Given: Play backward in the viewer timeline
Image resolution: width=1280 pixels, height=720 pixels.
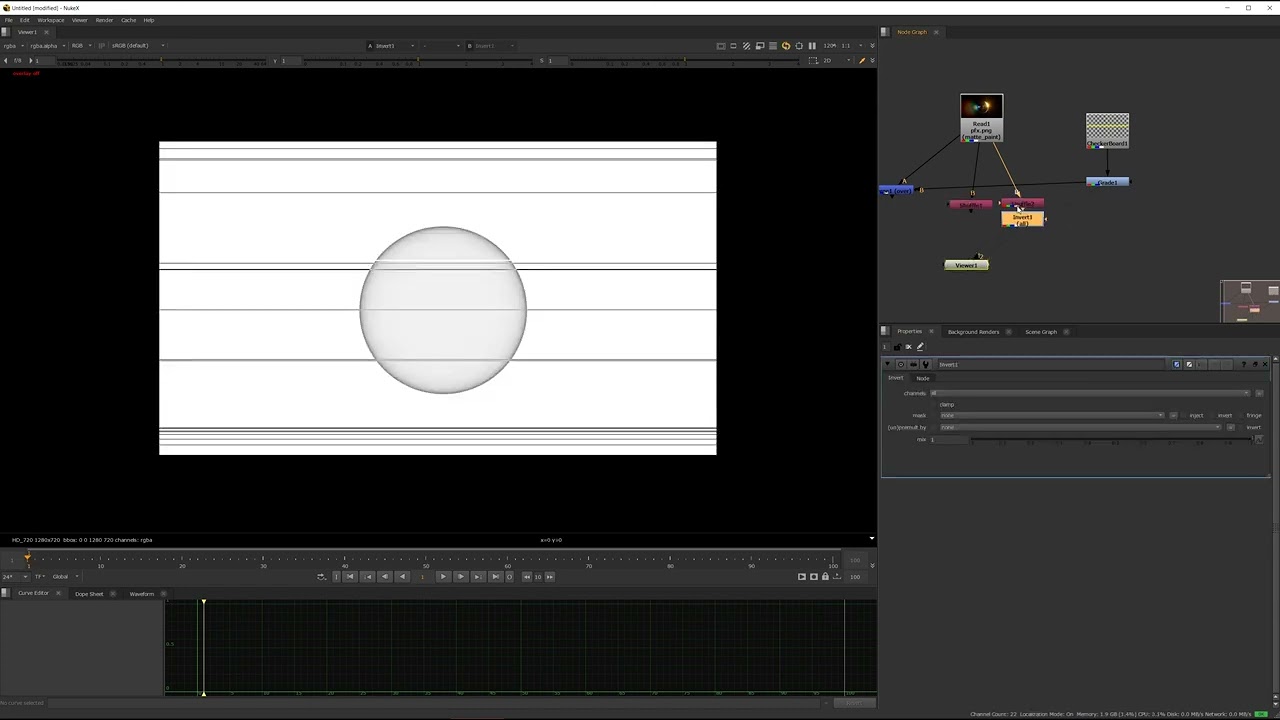Looking at the screenshot, I should click(x=402, y=576).
